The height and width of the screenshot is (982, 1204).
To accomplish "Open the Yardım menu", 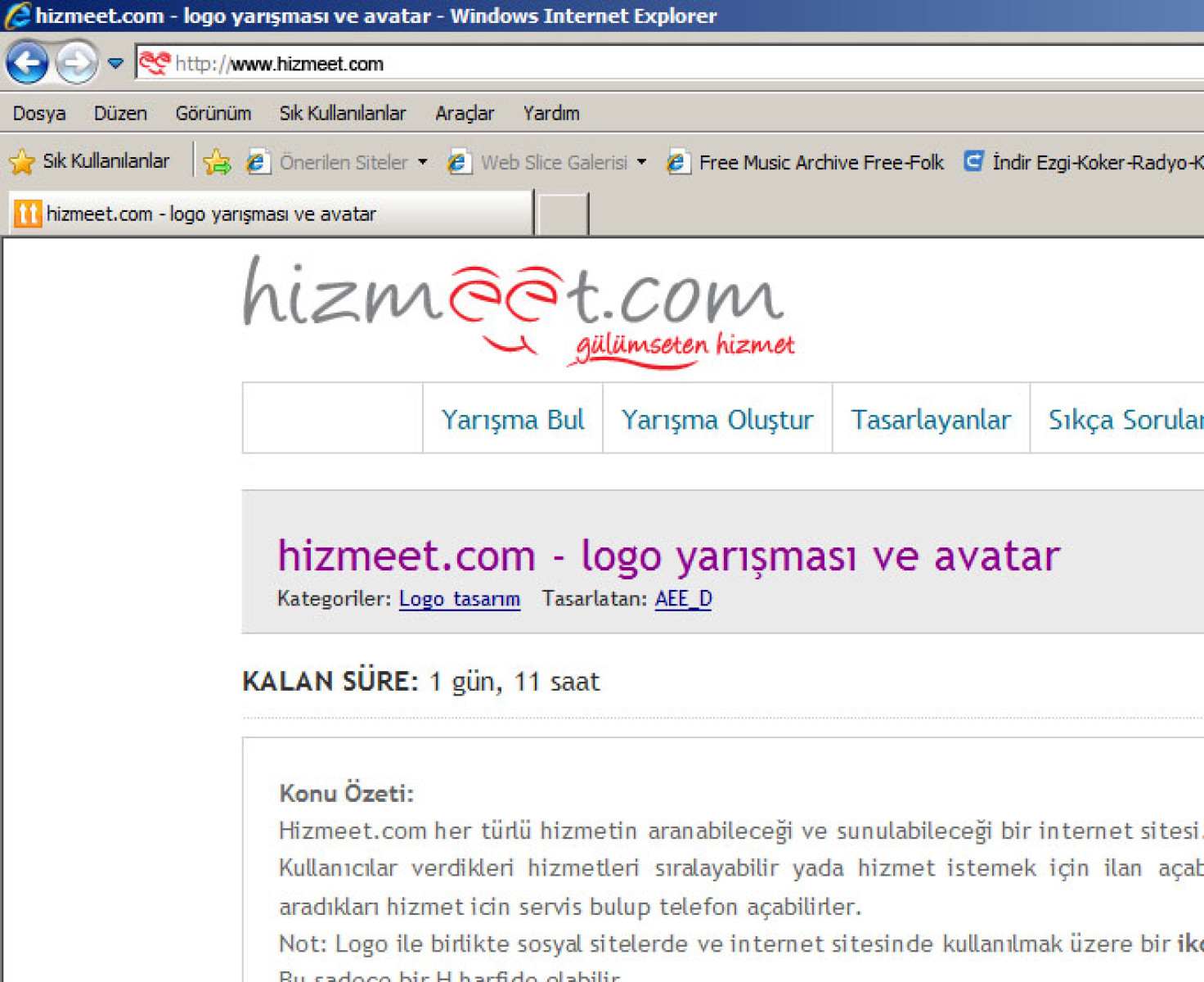I will pos(551,113).
